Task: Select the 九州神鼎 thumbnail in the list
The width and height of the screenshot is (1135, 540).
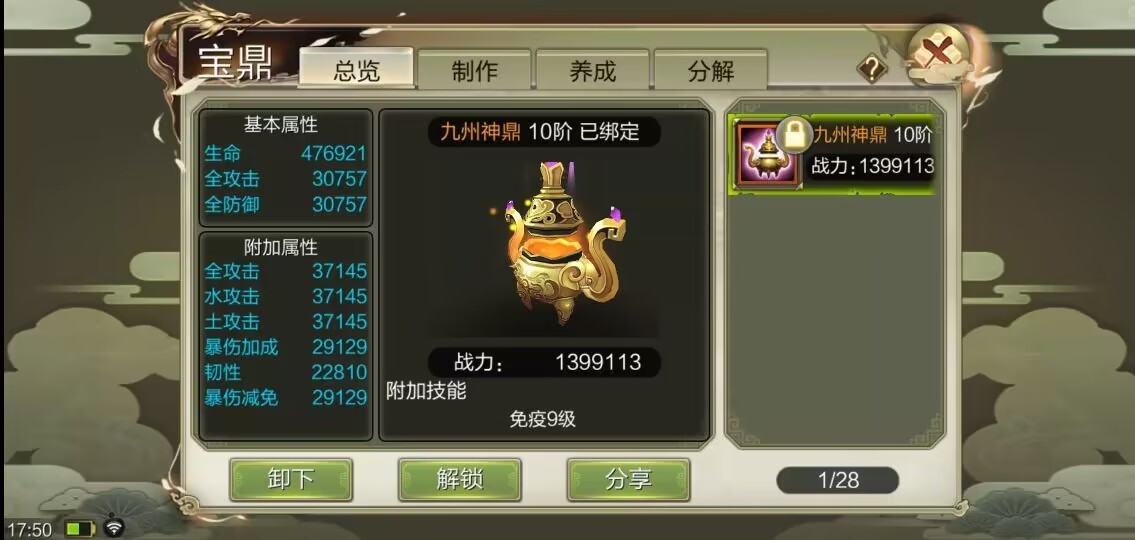Action: (x=766, y=155)
